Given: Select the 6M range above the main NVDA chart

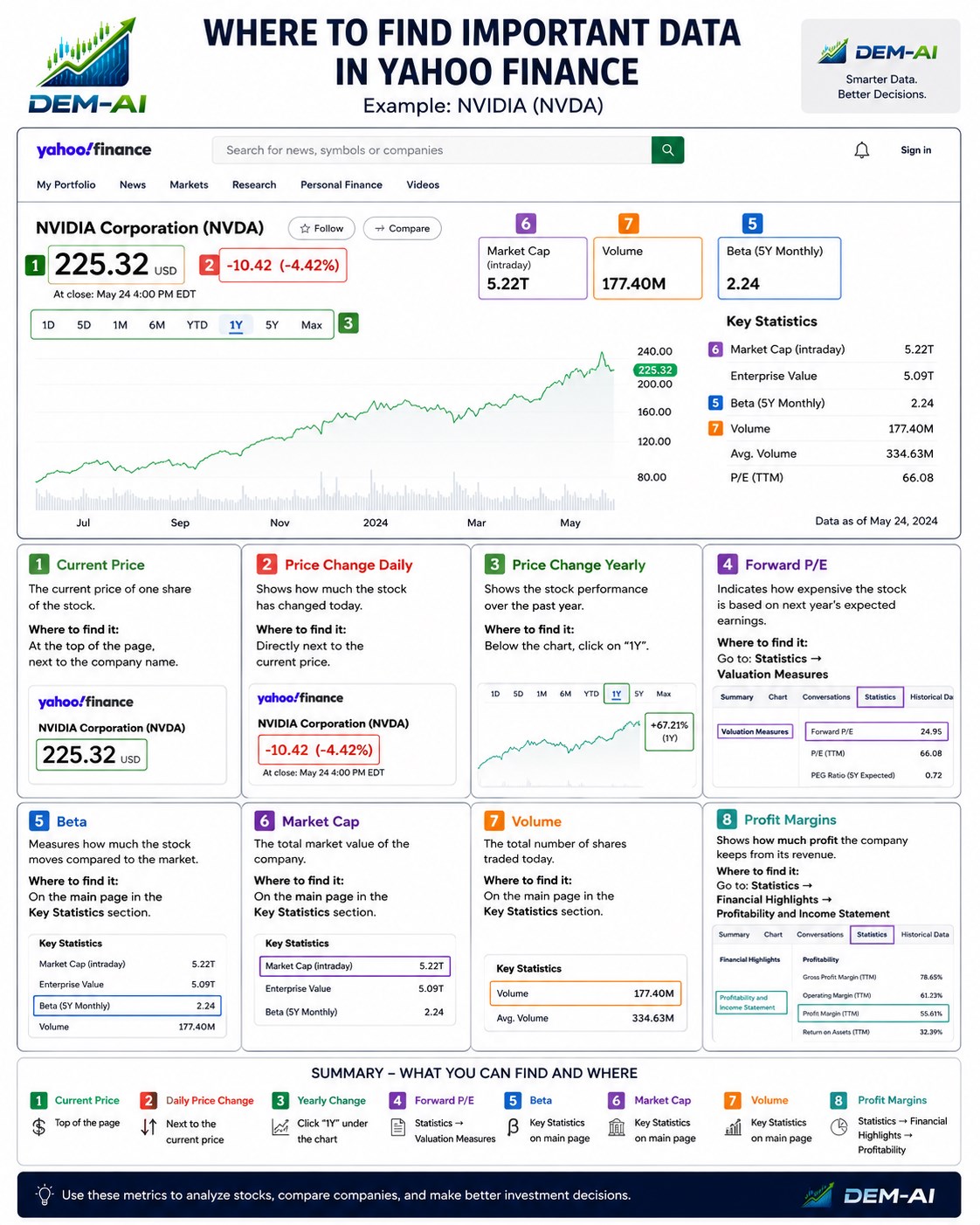Looking at the screenshot, I should 157,325.
